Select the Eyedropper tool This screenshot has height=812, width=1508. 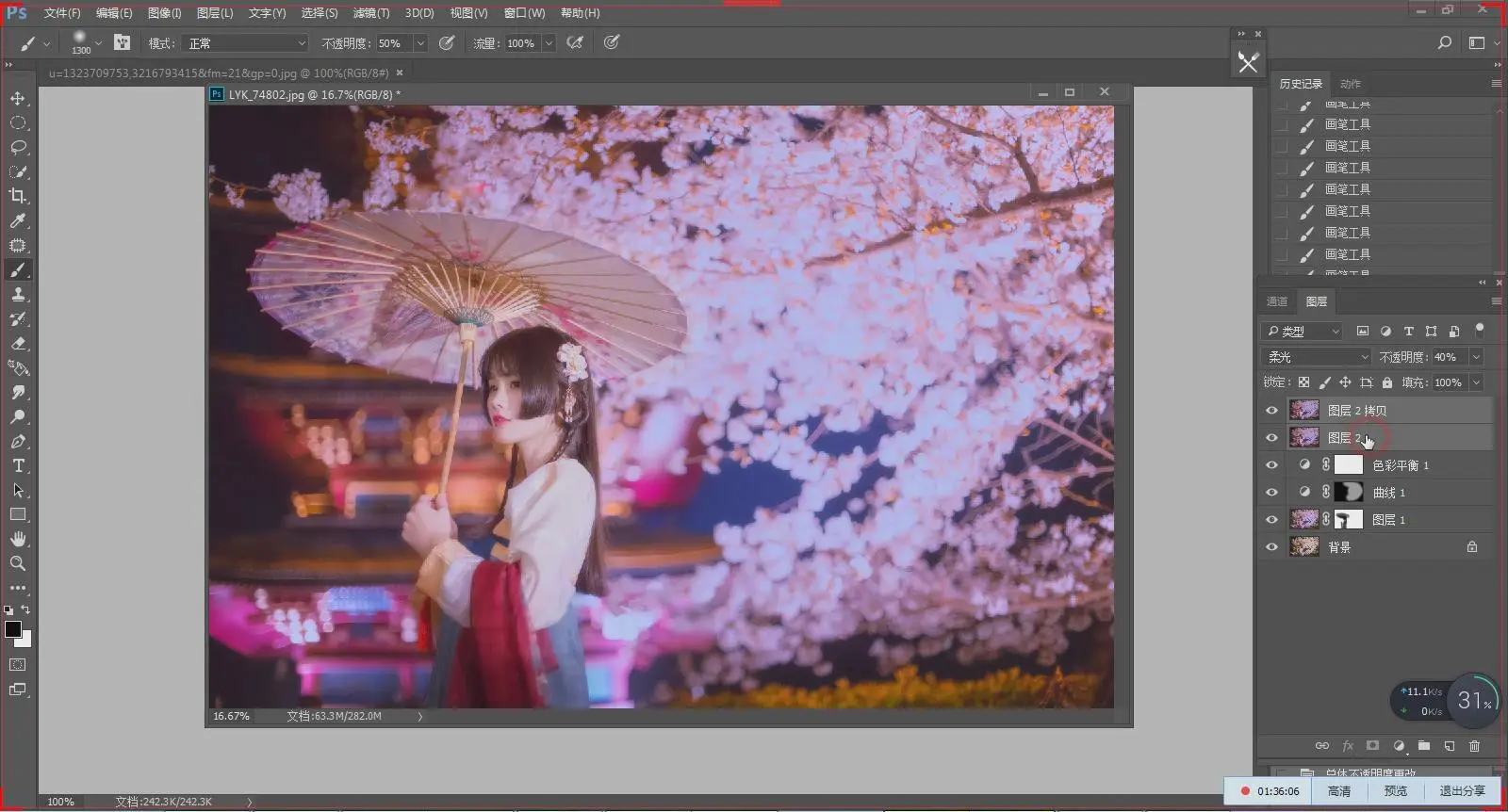[18, 220]
